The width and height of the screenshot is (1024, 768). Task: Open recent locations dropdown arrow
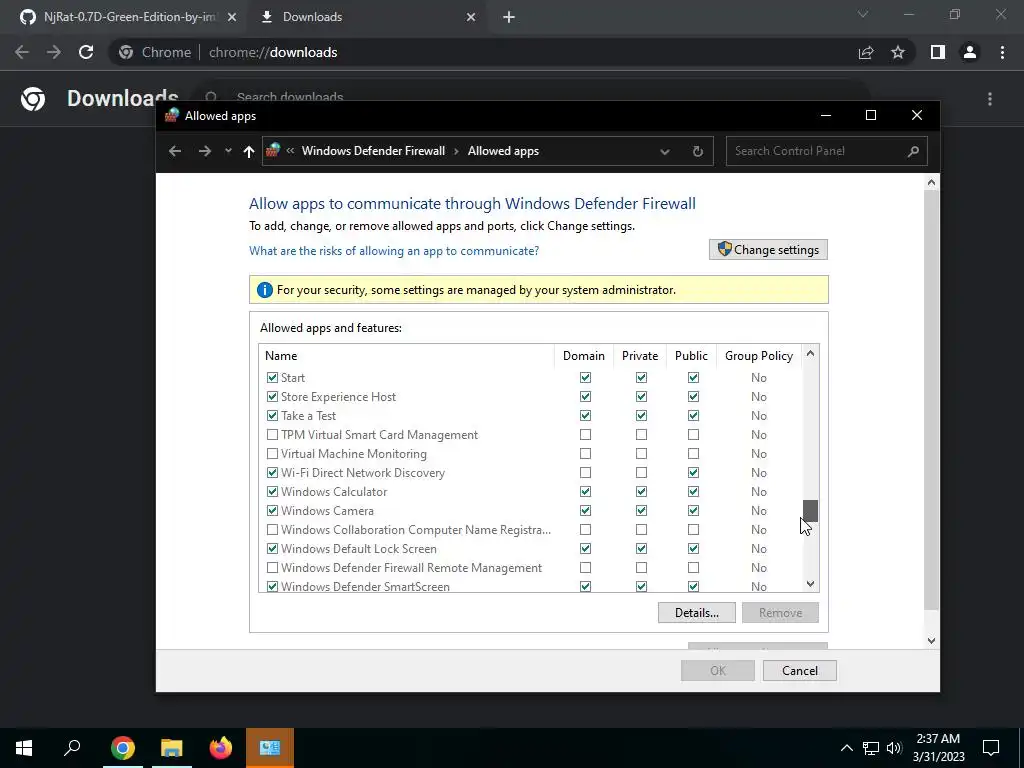click(x=228, y=151)
